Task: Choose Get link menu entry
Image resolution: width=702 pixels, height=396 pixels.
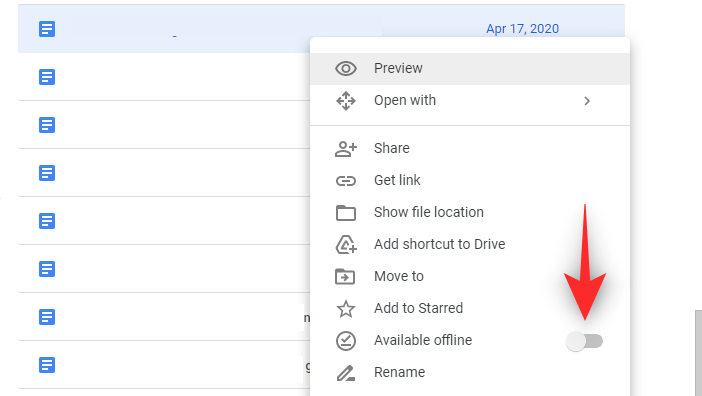Action: click(470, 181)
